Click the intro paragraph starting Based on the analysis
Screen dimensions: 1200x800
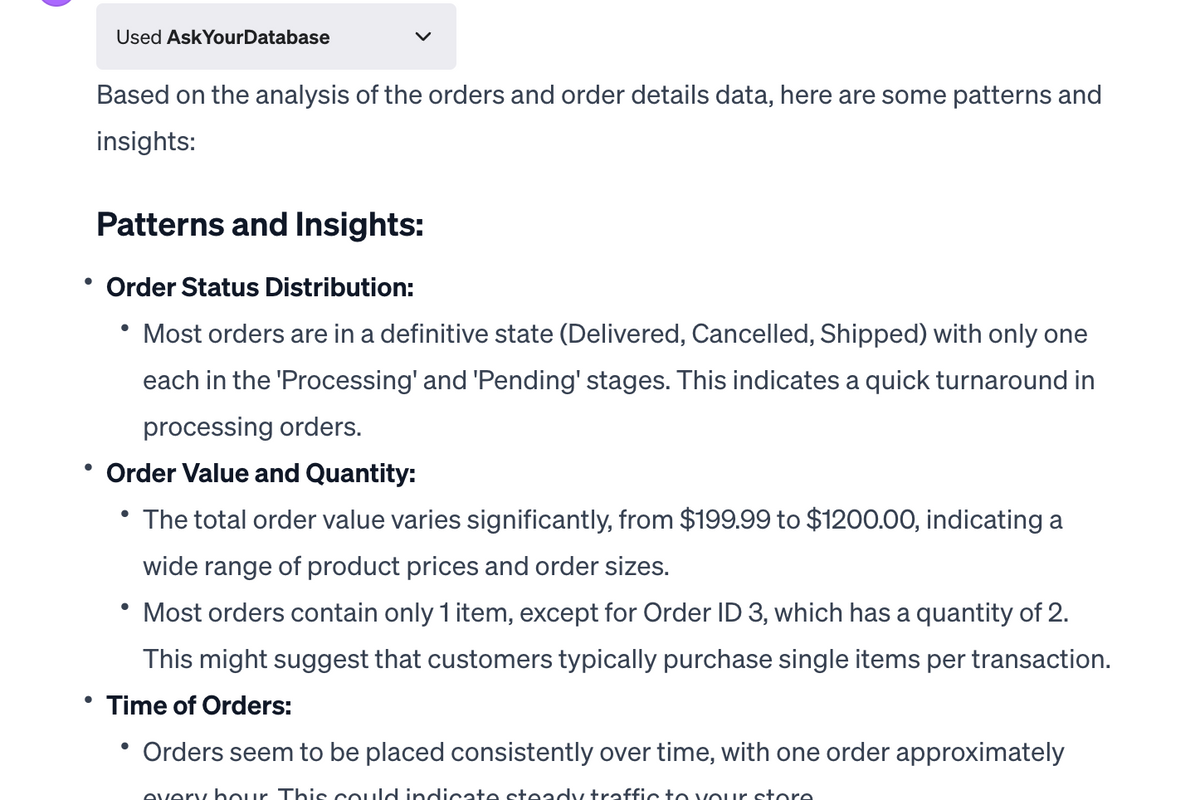click(x=599, y=118)
